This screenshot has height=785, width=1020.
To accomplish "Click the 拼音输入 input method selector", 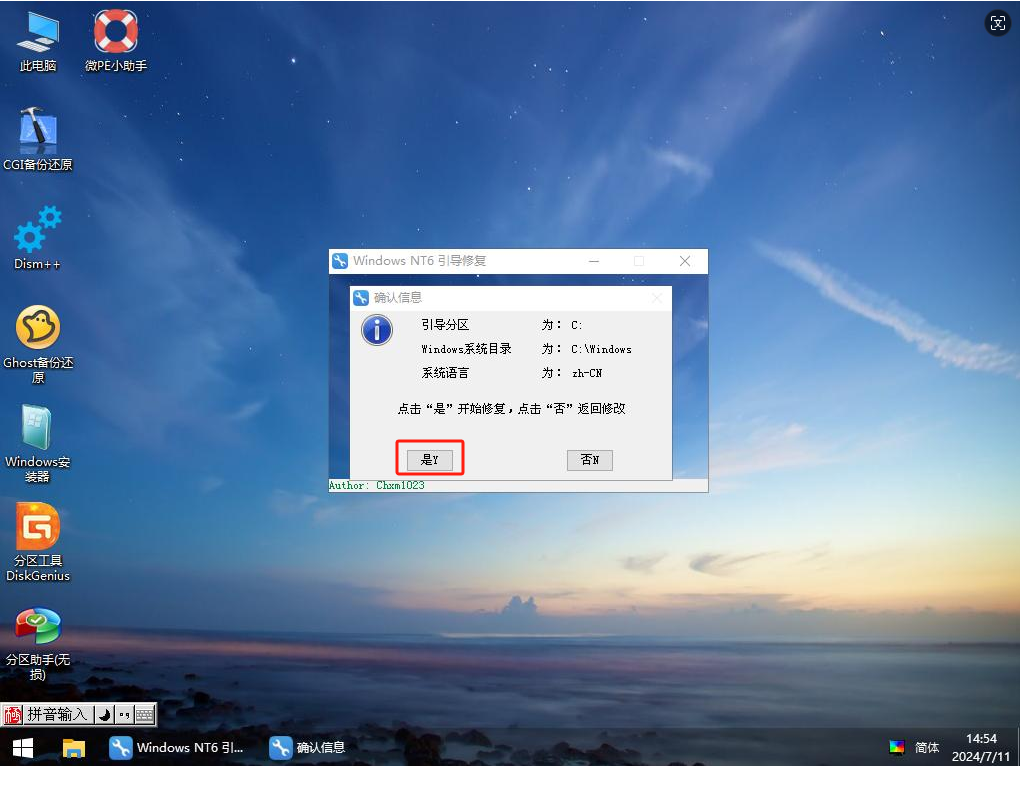I will click(x=57, y=715).
